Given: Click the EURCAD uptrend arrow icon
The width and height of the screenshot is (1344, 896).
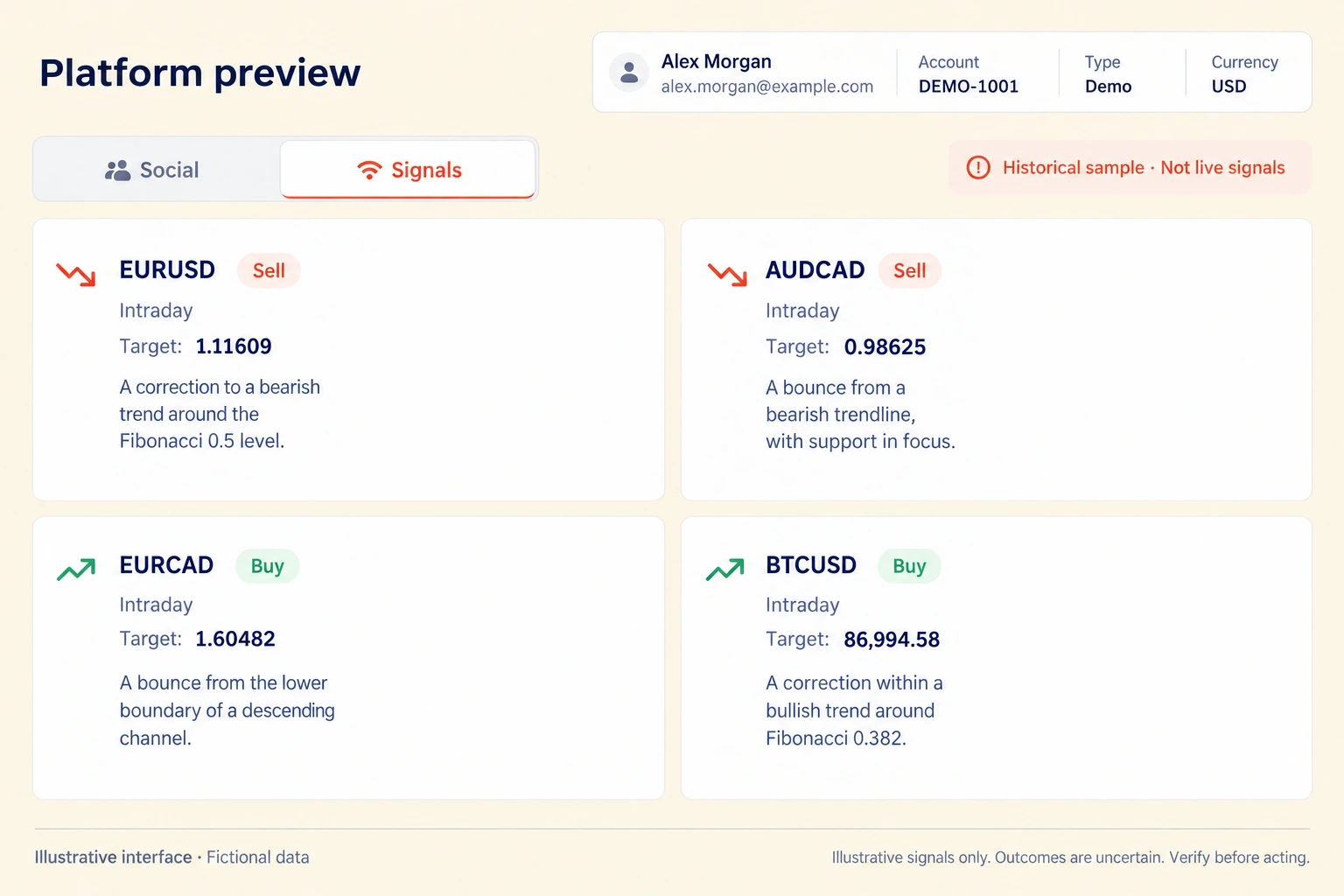Looking at the screenshot, I should [76, 570].
